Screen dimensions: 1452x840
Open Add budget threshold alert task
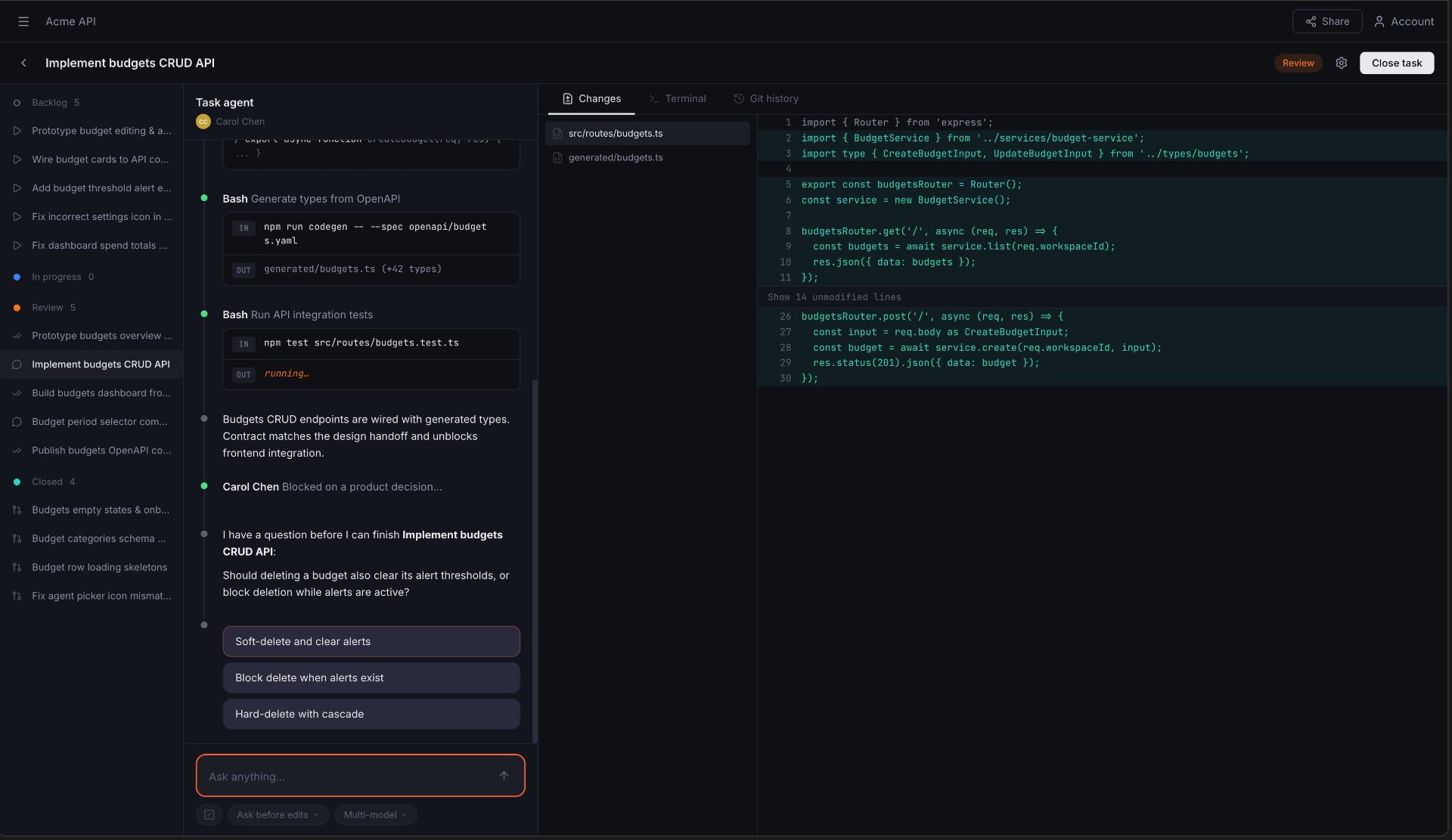pos(92,188)
